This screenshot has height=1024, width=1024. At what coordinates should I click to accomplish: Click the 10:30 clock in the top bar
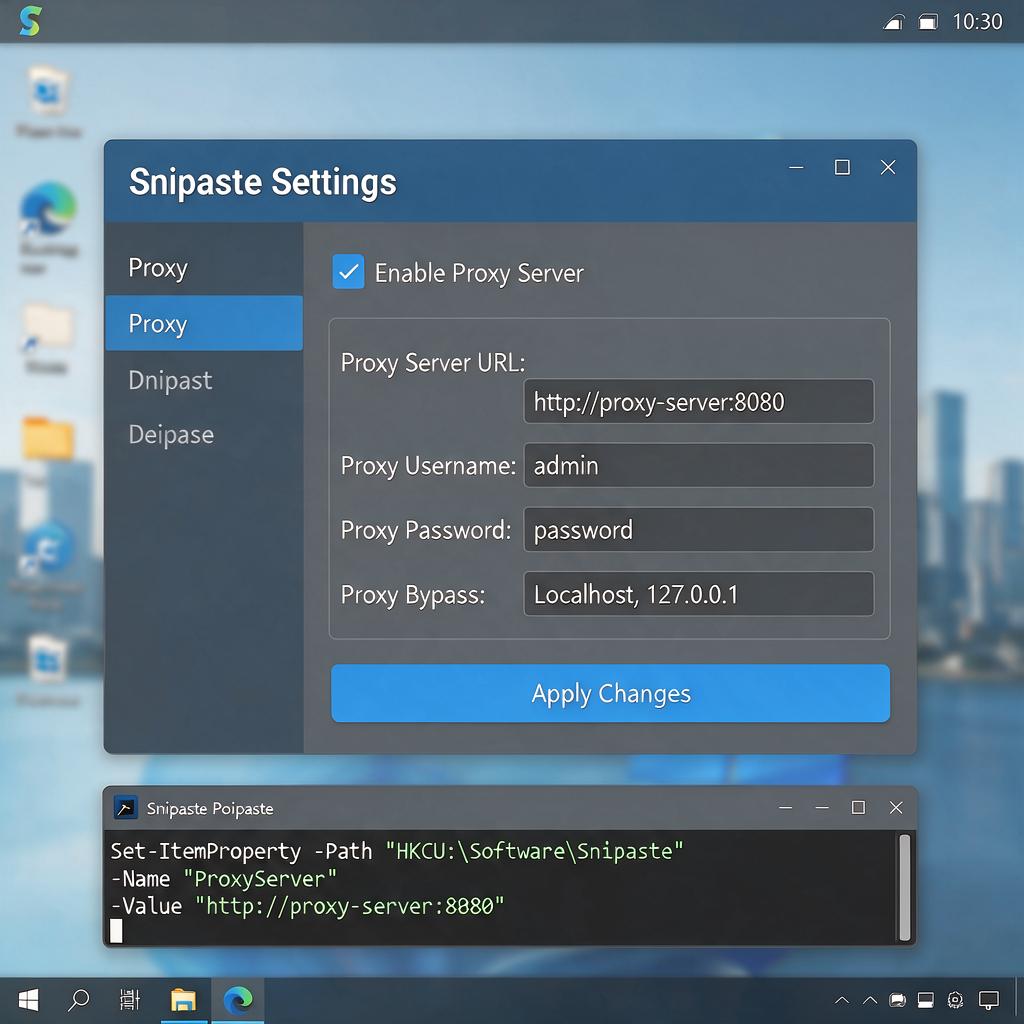pos(977,22)
